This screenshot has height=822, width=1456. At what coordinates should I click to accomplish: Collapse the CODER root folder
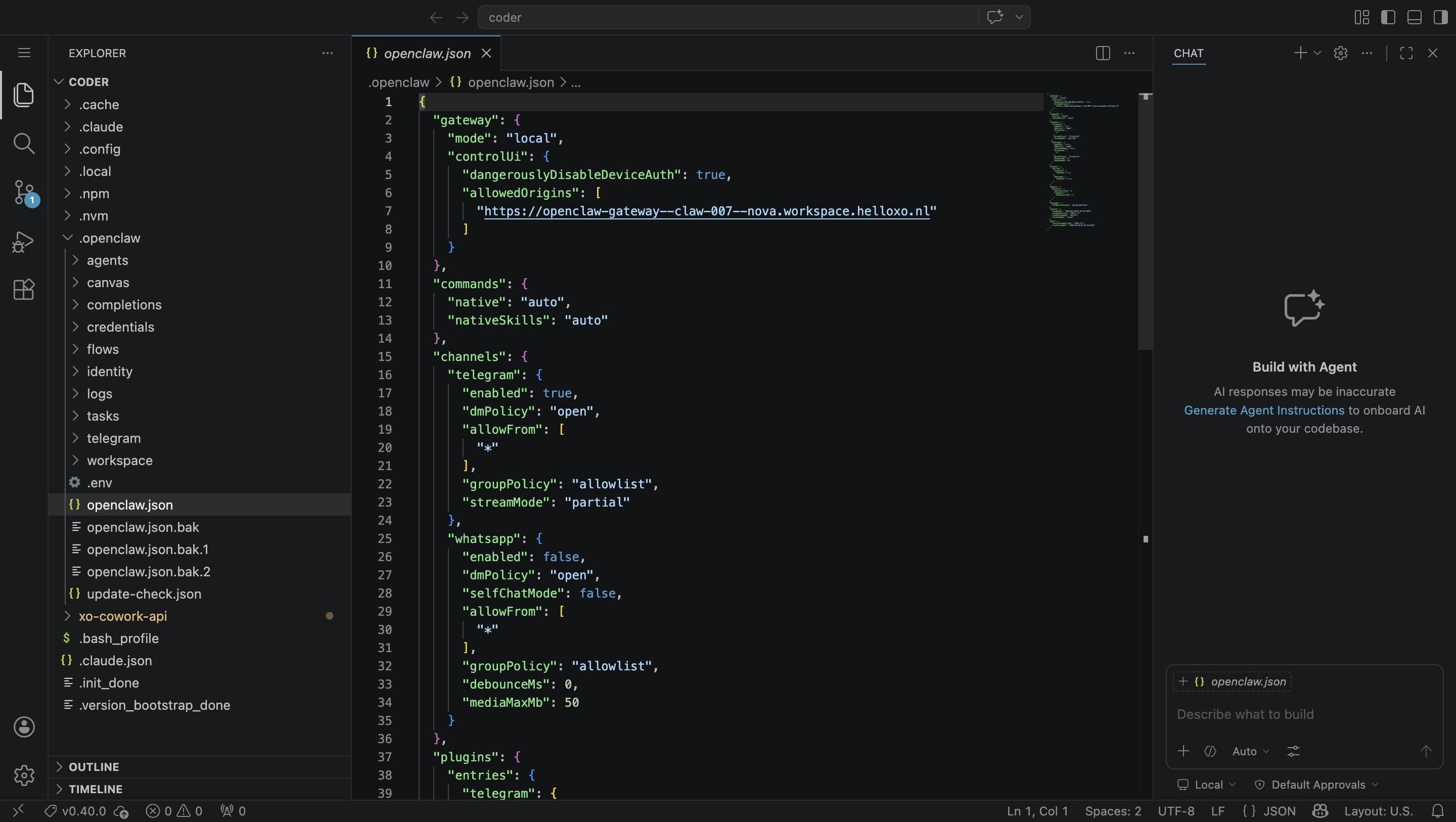coord(200,82)
